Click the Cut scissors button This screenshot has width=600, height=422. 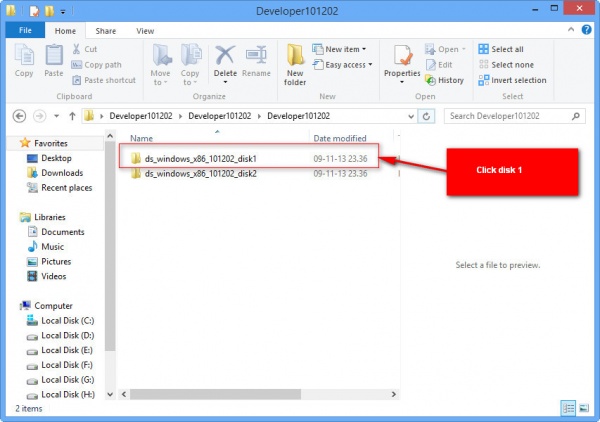85,49
